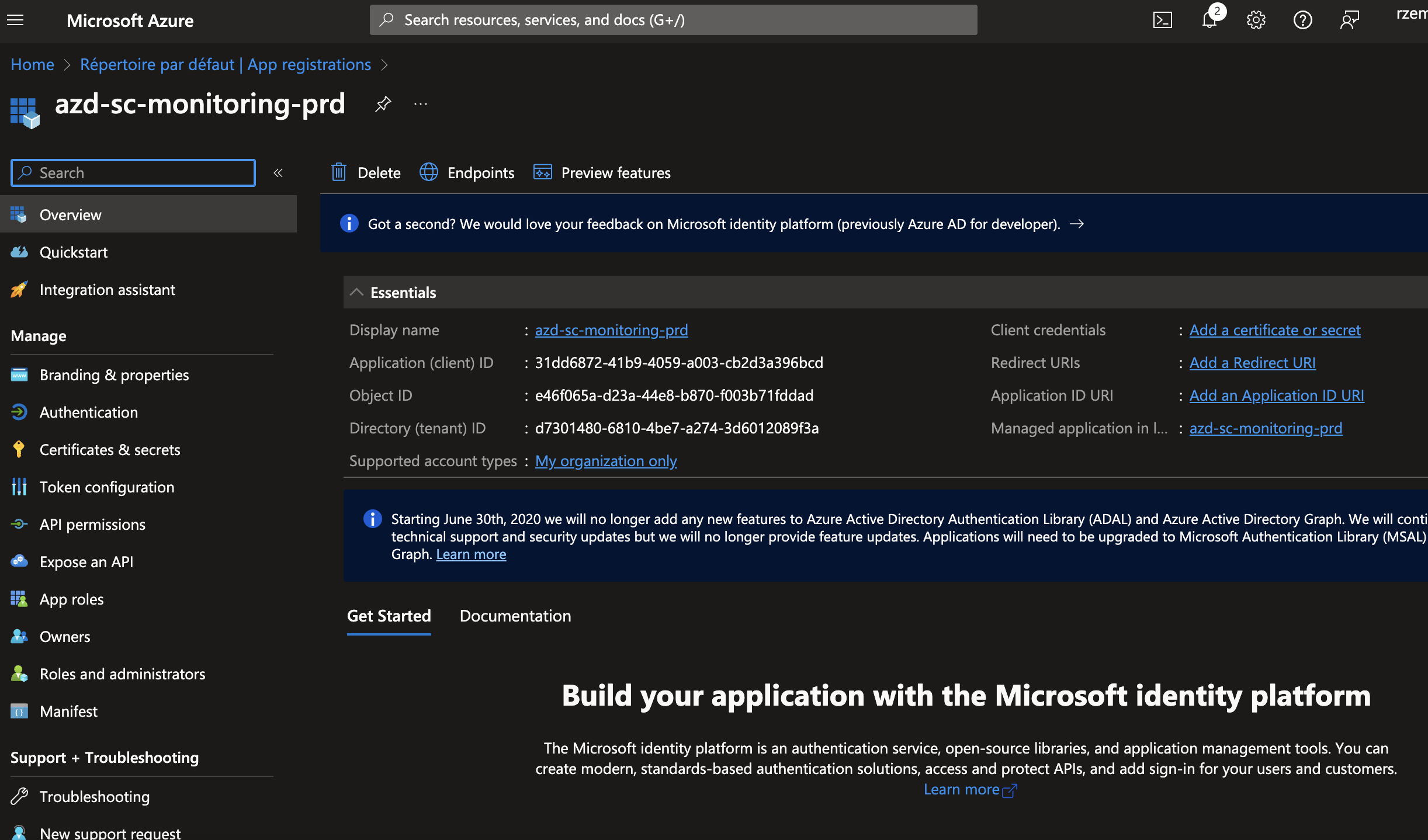This screenshot has height=840, width=1428.
Task: Click the Authentication icon
Action: [19, 412]
